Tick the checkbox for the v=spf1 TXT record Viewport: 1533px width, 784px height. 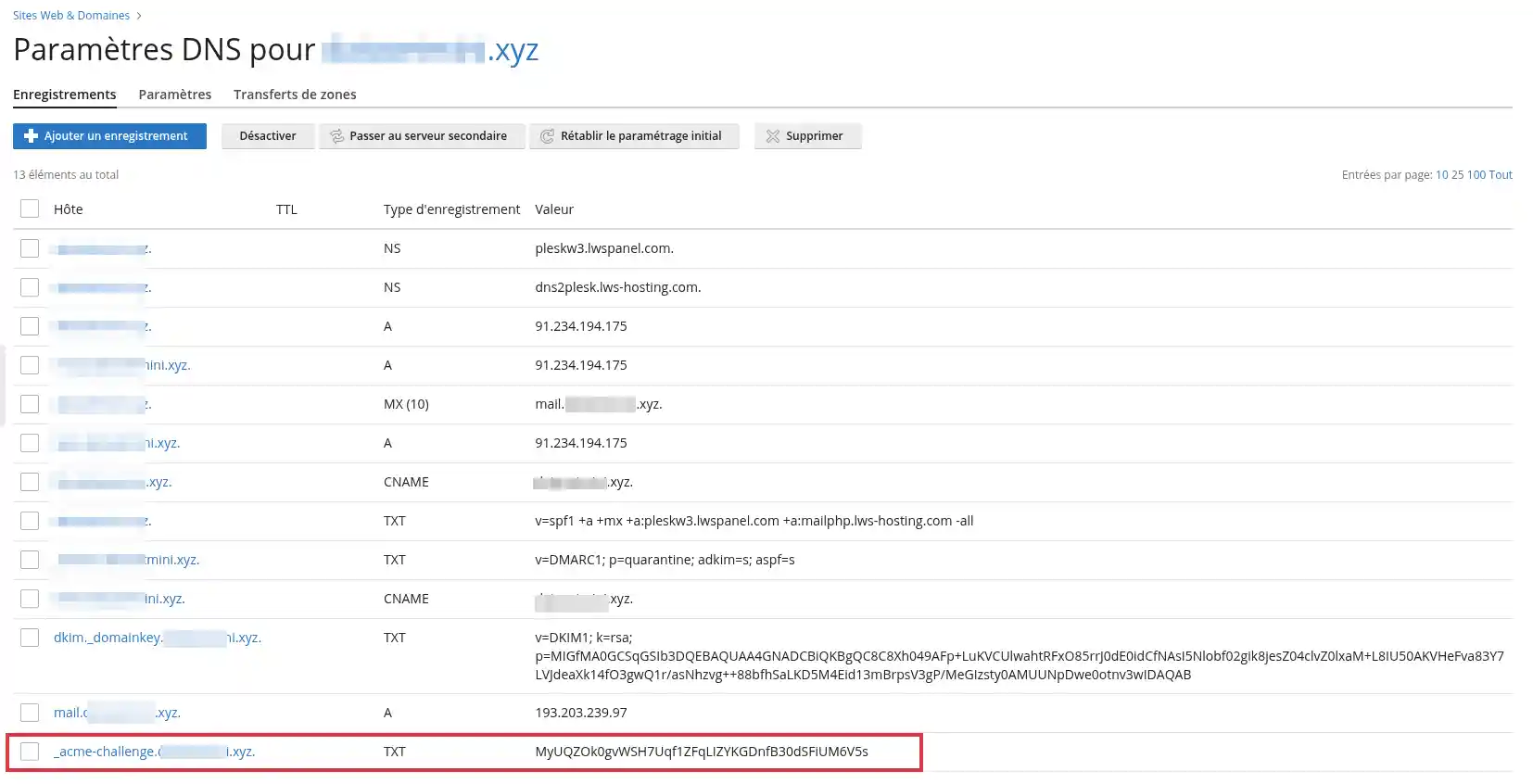[30, 521]
